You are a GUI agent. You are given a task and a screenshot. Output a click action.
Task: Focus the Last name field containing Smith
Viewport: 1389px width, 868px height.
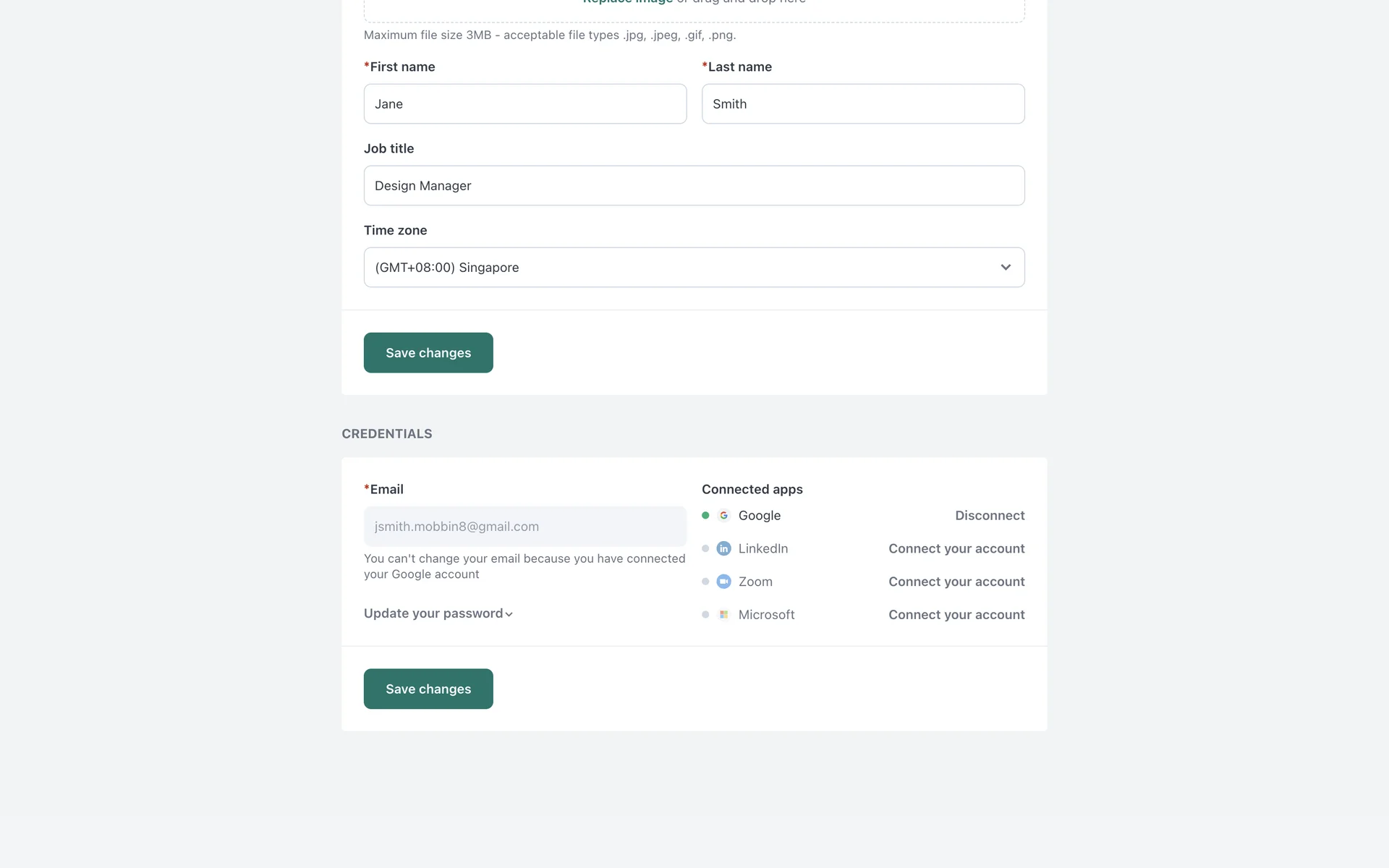pyautogui.click(x=862, y=104)
